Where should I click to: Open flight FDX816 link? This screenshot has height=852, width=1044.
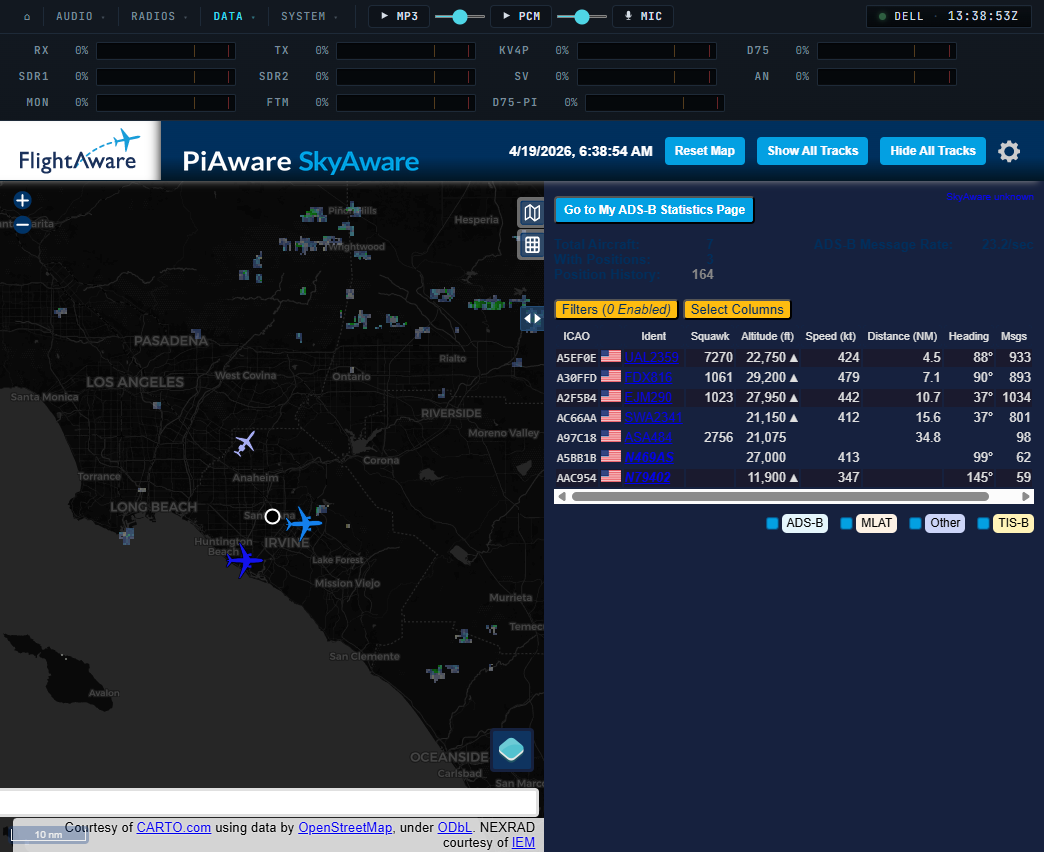648,377
